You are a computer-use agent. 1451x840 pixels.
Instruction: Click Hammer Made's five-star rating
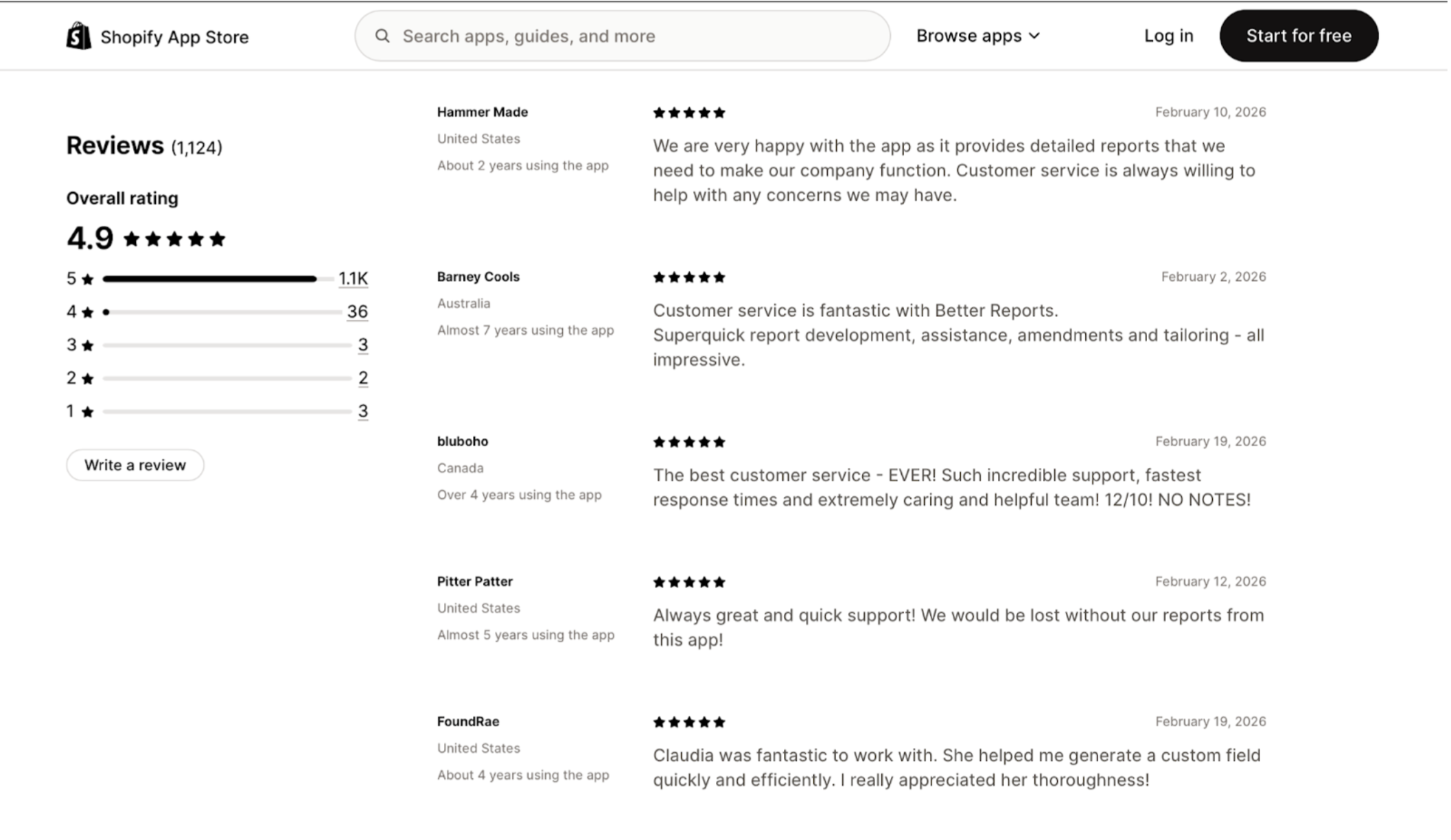pos(688,113)
